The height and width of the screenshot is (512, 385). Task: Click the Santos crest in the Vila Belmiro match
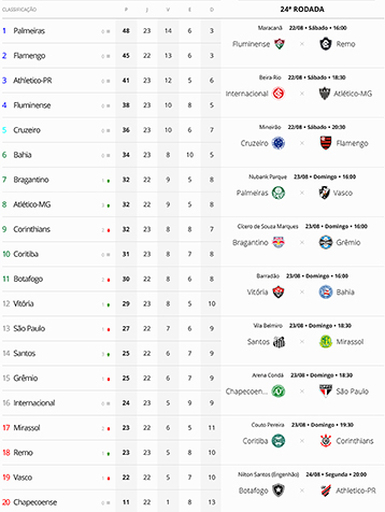279,342
